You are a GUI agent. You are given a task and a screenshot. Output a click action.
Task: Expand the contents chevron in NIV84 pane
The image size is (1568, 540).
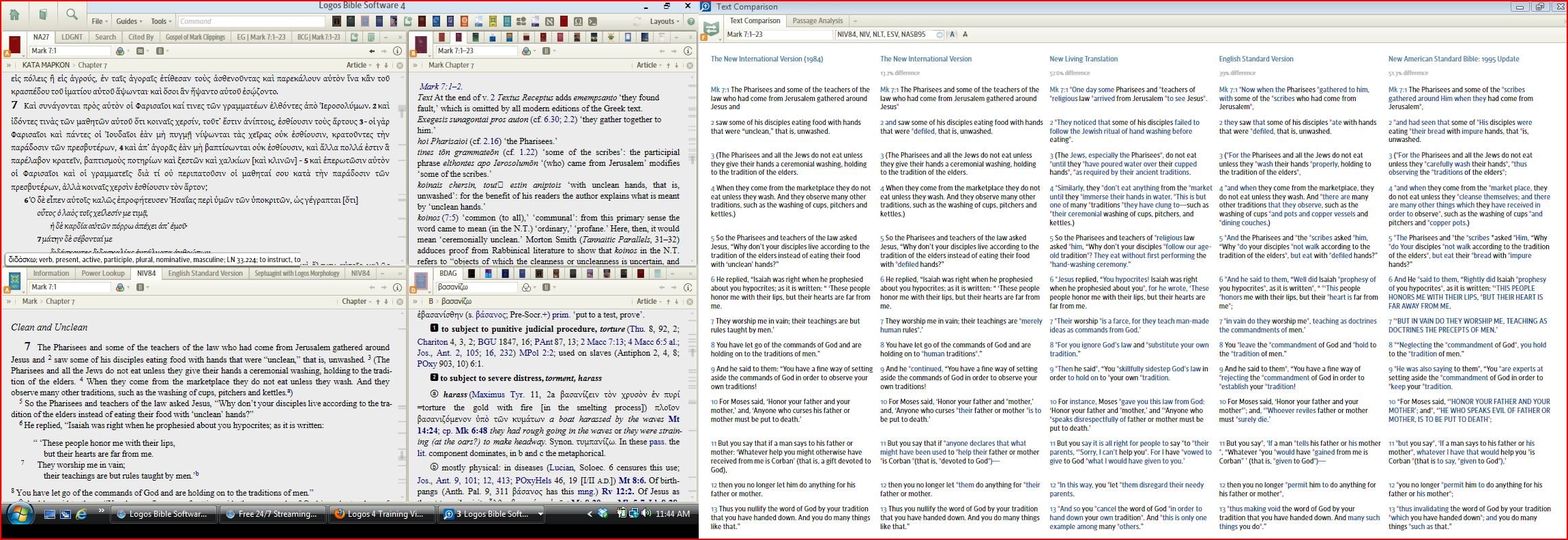9,301
